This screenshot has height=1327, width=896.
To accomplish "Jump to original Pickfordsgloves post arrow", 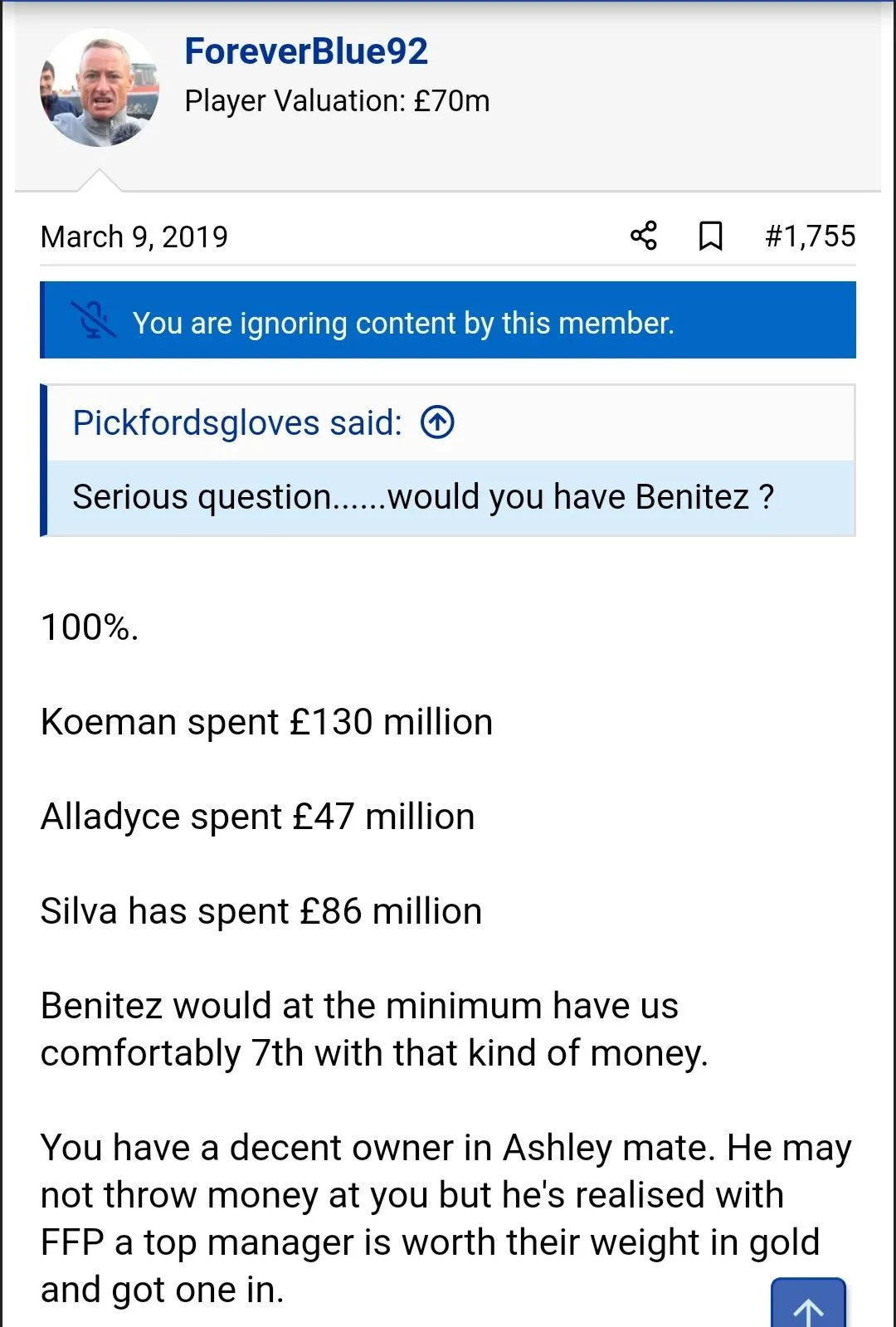I will (x=437, y=423).
